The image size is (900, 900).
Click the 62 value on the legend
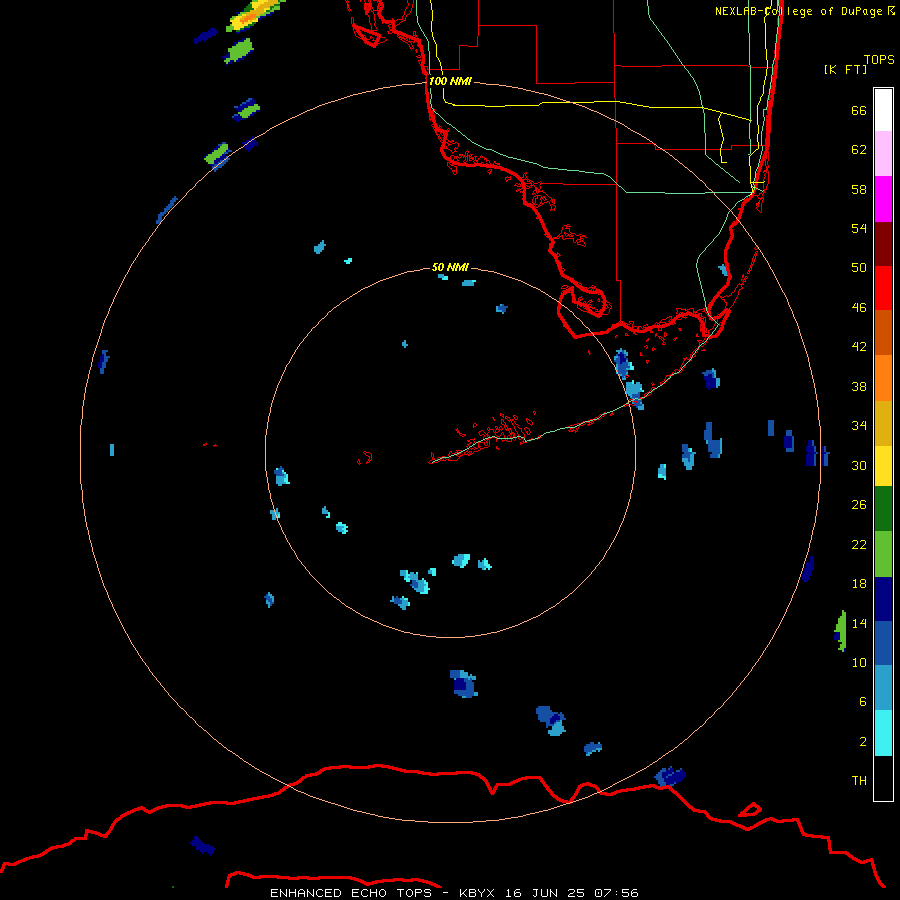click(x=859, y=150)
